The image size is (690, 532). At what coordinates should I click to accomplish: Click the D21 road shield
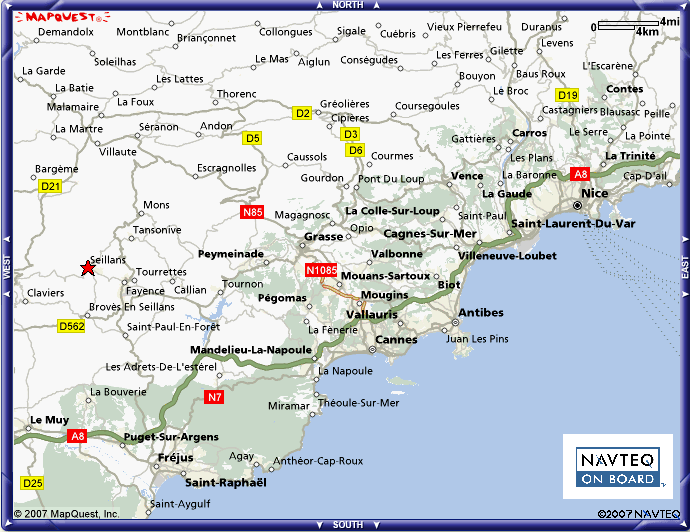point(50,186)
